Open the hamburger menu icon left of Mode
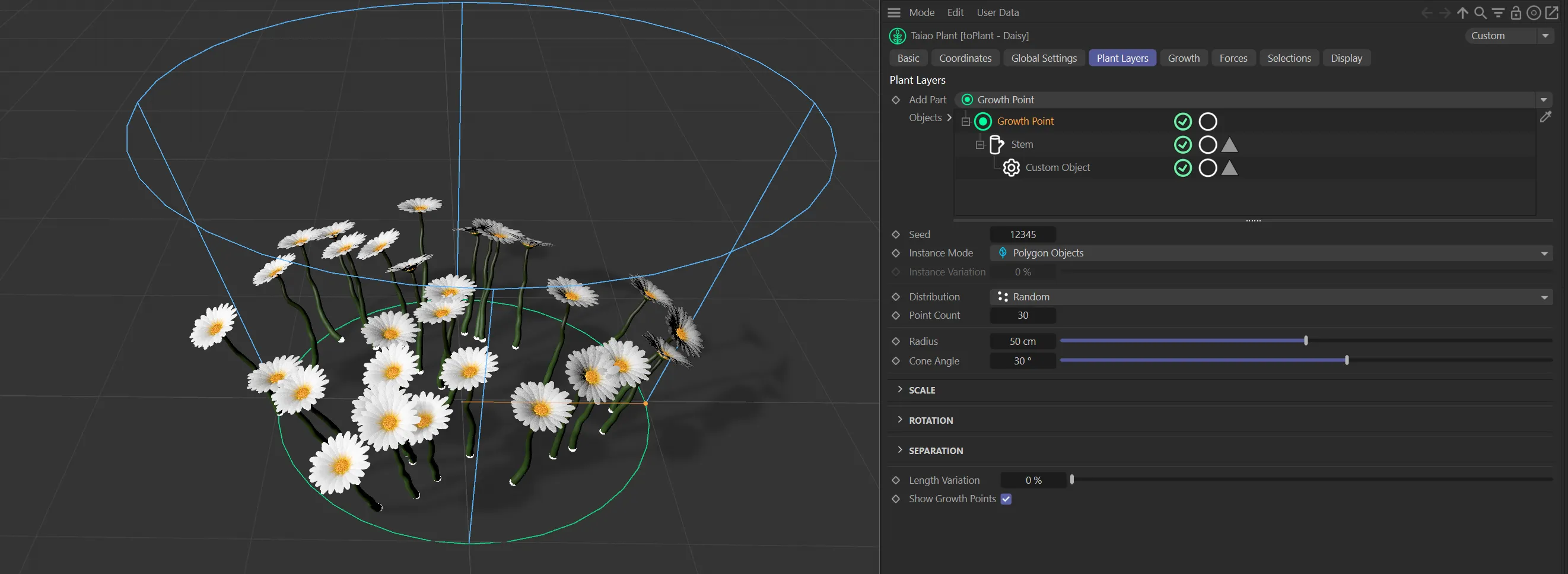 pyautogui.click(x=893, y=13)
